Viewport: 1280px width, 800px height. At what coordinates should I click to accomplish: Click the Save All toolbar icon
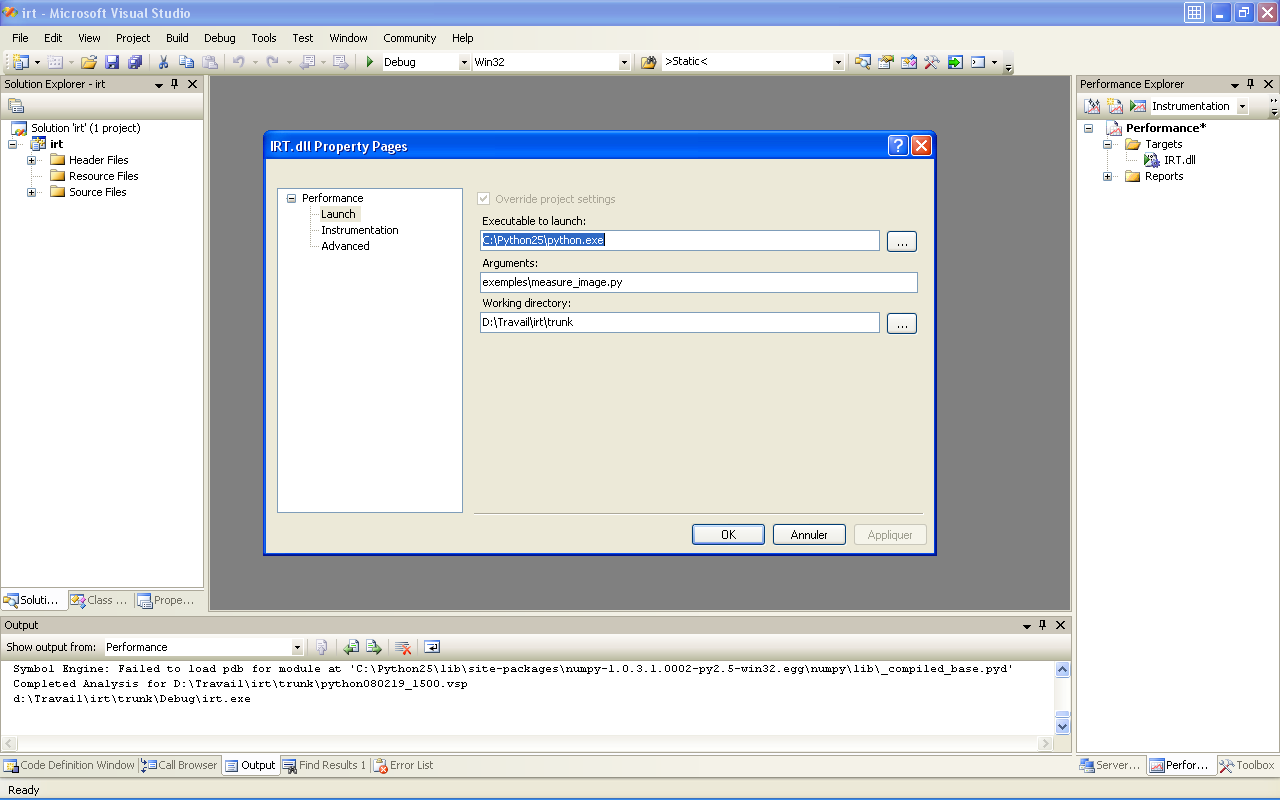point(135,62)
